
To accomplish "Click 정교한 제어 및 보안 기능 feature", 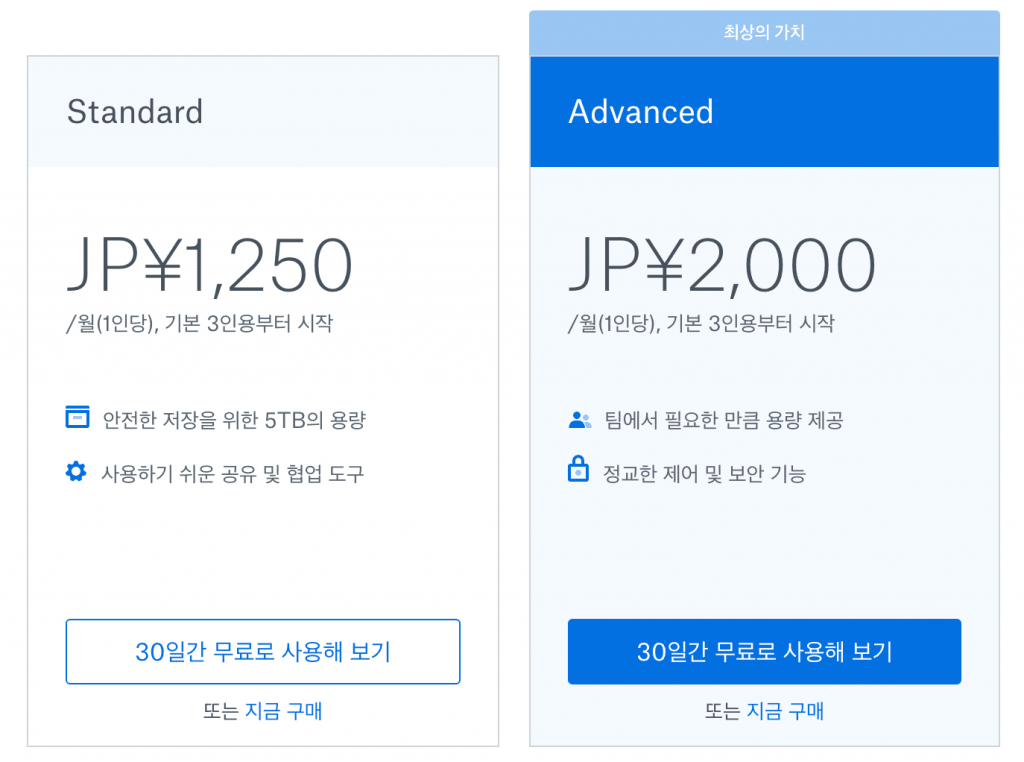I will tap(704, 473).
